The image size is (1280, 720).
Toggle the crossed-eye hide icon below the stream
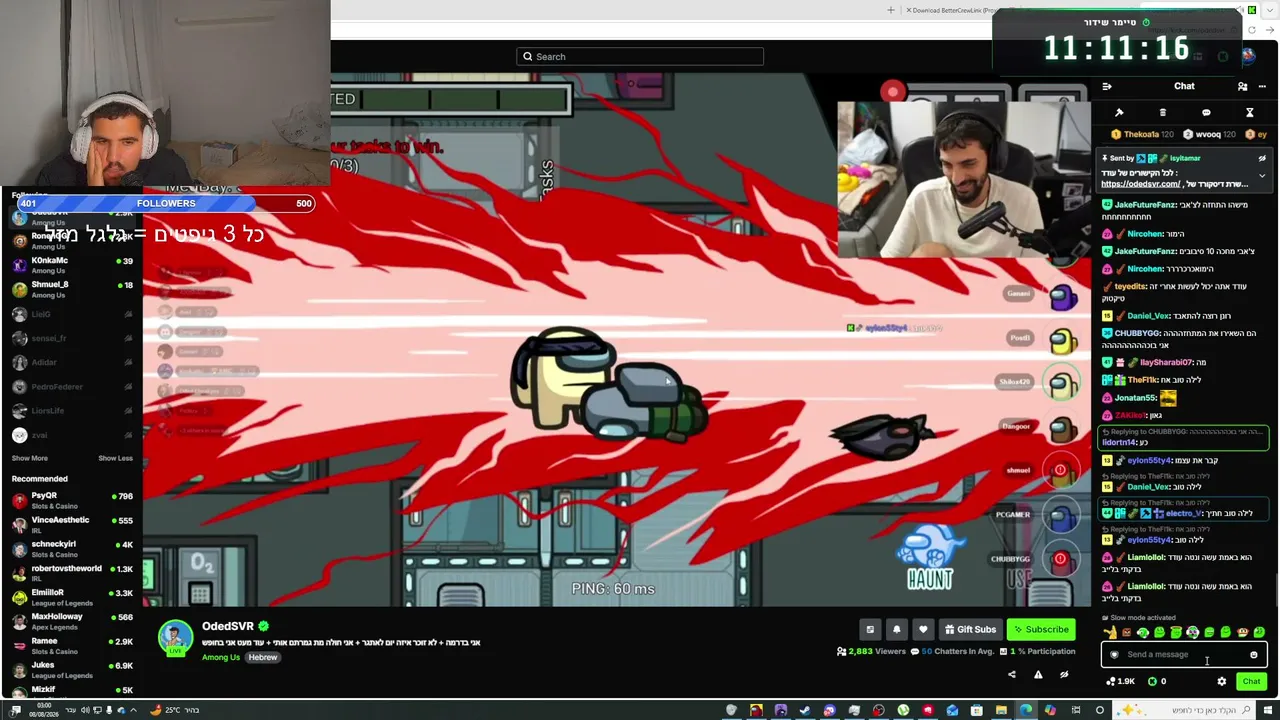(x=1064, y=675)
